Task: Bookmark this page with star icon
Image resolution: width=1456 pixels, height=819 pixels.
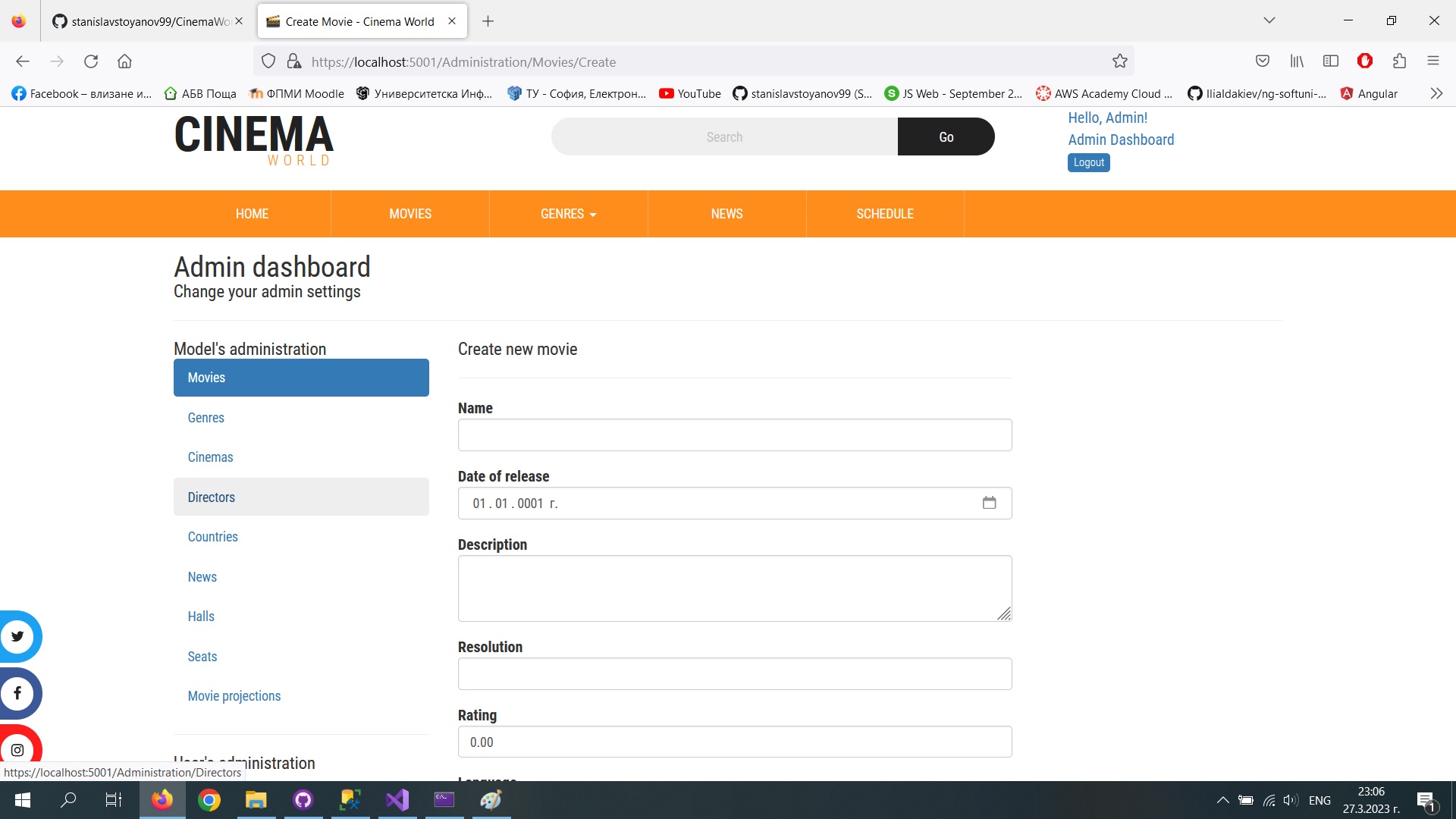Action: tap(1120, 61)
